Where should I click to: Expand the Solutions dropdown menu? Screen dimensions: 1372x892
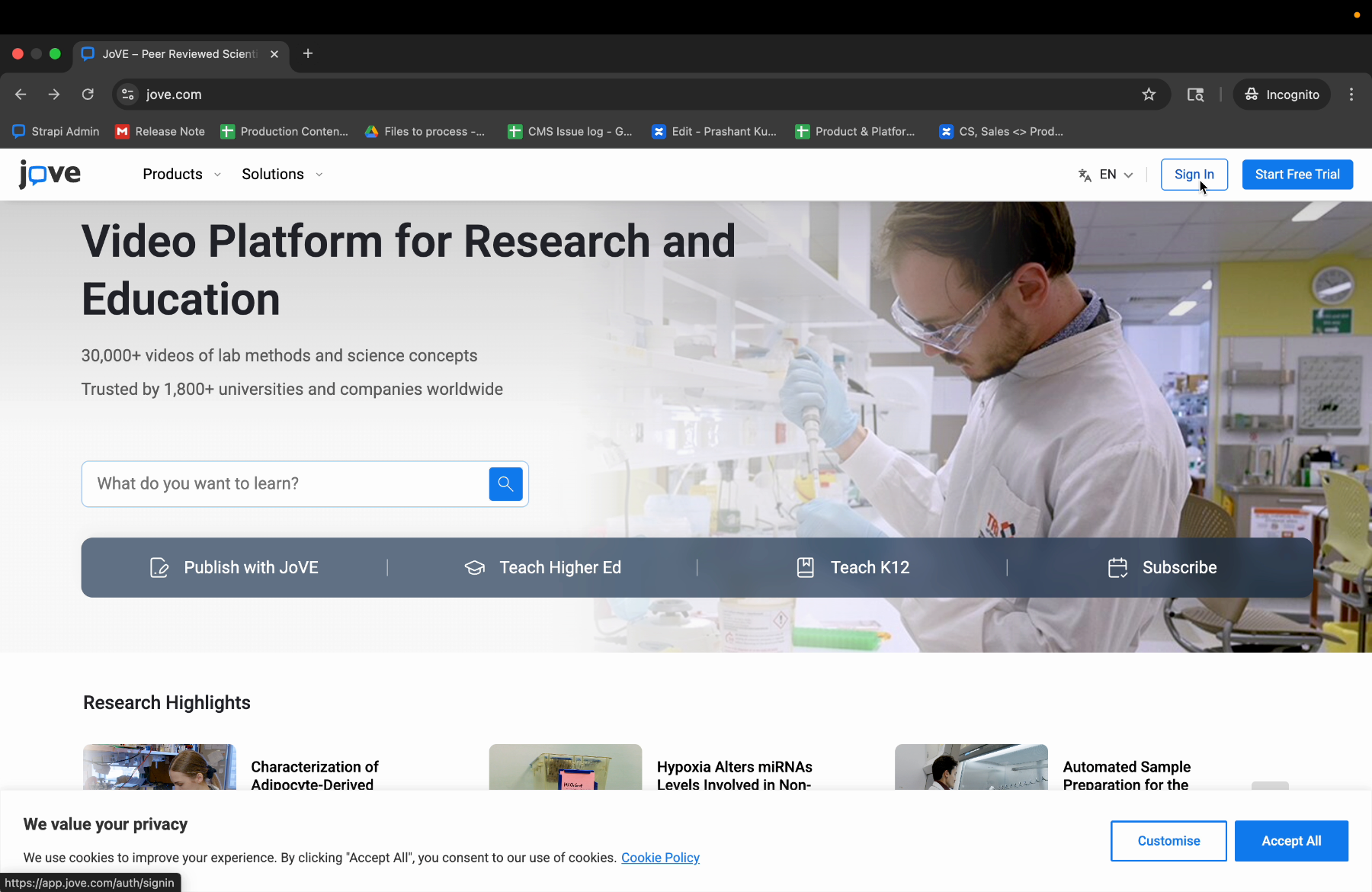click(x=281, y=175)
